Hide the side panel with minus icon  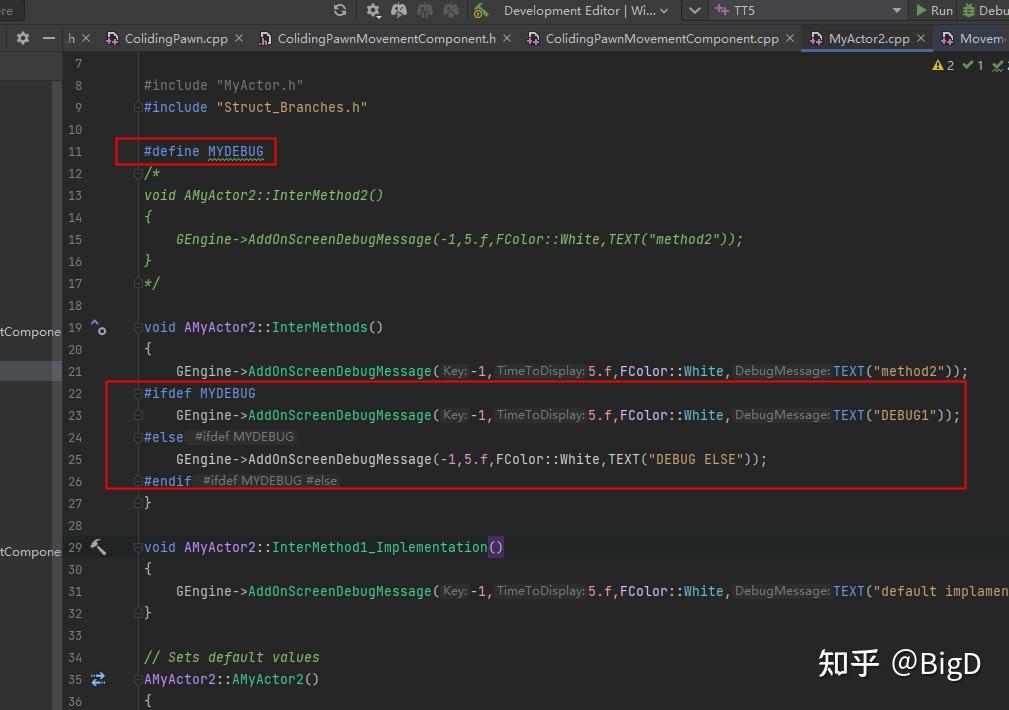pos(49,39)
